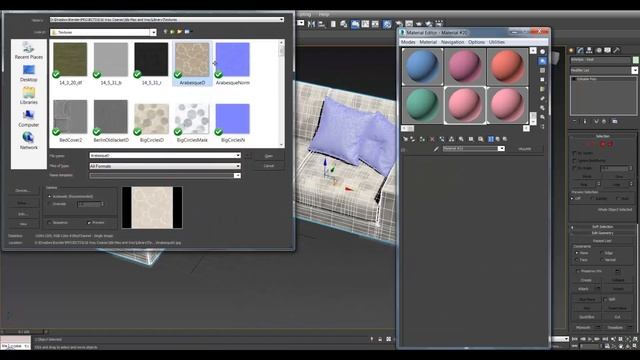Viewport: 640px width, 360px height.
Task: Open the Create command panel tab
Action: pos(571,51)
